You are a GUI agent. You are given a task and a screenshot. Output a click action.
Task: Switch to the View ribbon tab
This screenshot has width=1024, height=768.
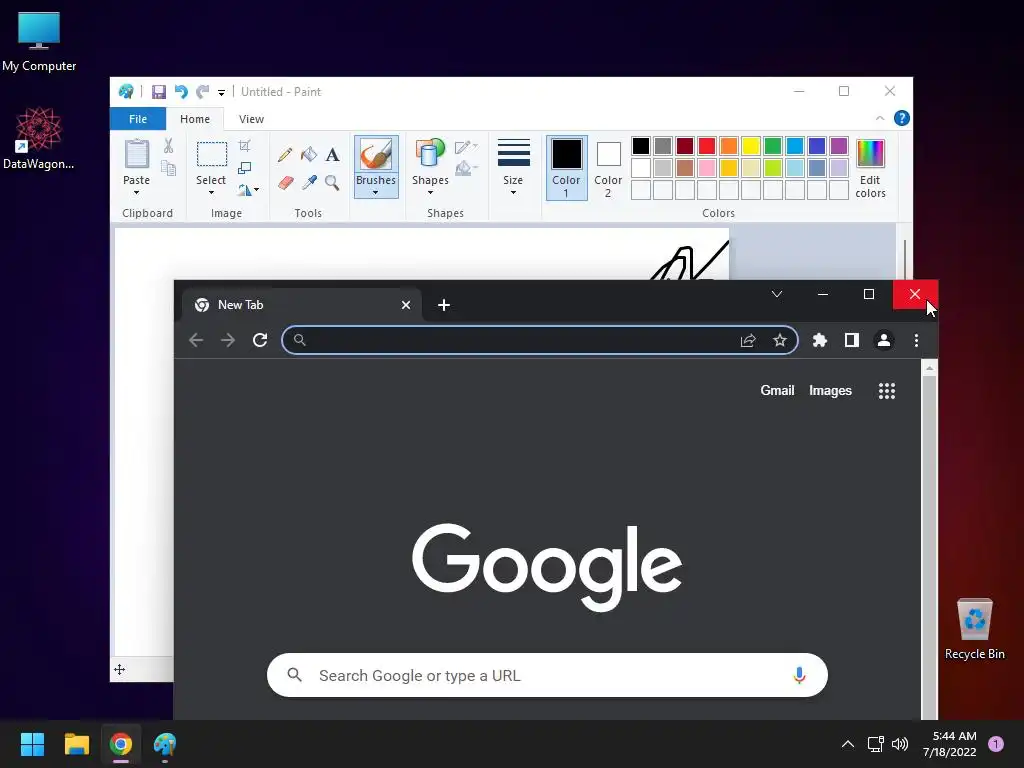tap(251, 119)
